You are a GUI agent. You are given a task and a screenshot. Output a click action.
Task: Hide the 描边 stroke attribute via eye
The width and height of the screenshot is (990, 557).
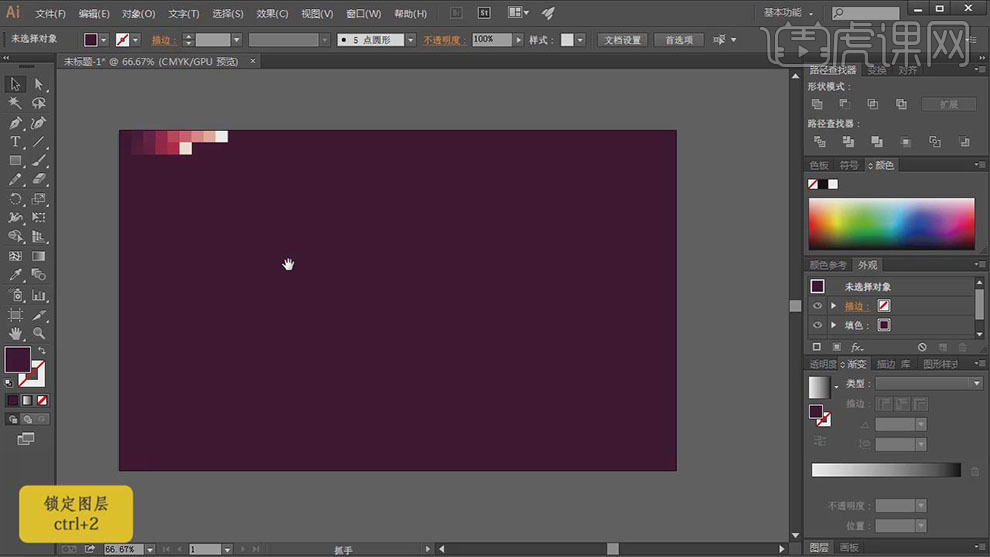click(817, 306)
